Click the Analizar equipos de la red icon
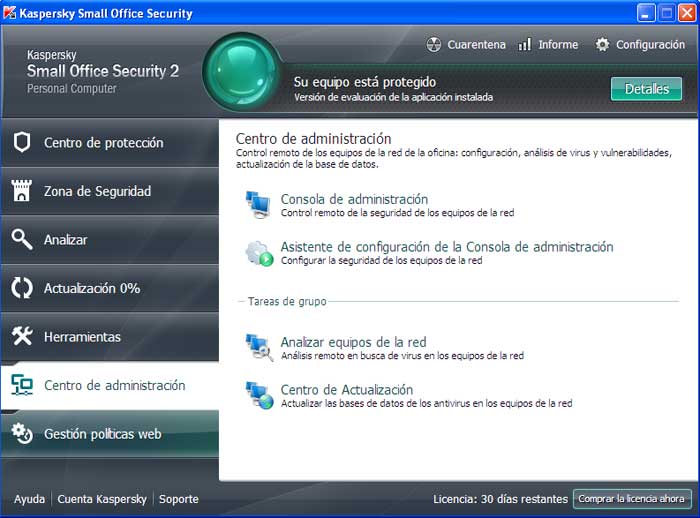 click(x=258, y=347)
